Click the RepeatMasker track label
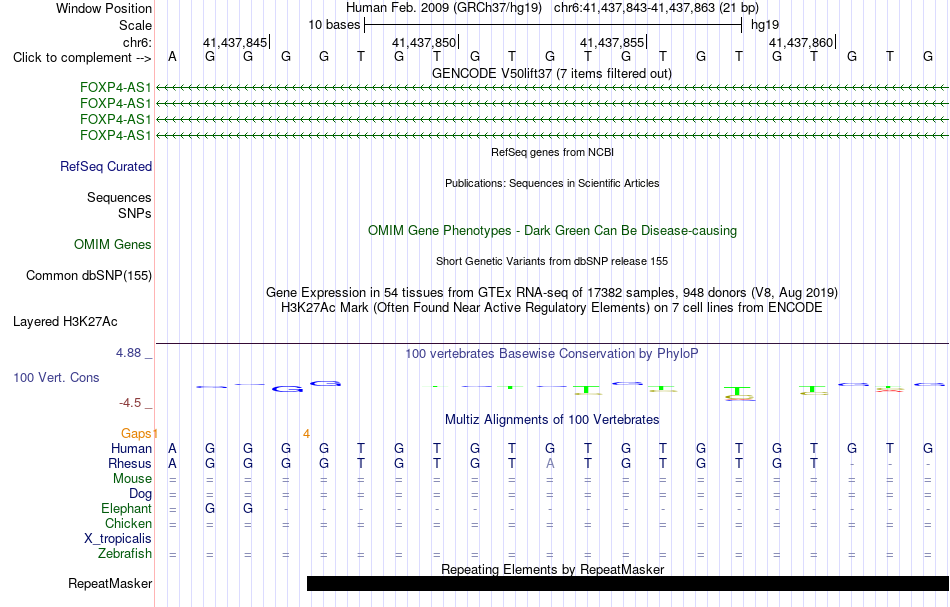Image resolution: width=950 pixels, height=607 pixels. point(110,583)
